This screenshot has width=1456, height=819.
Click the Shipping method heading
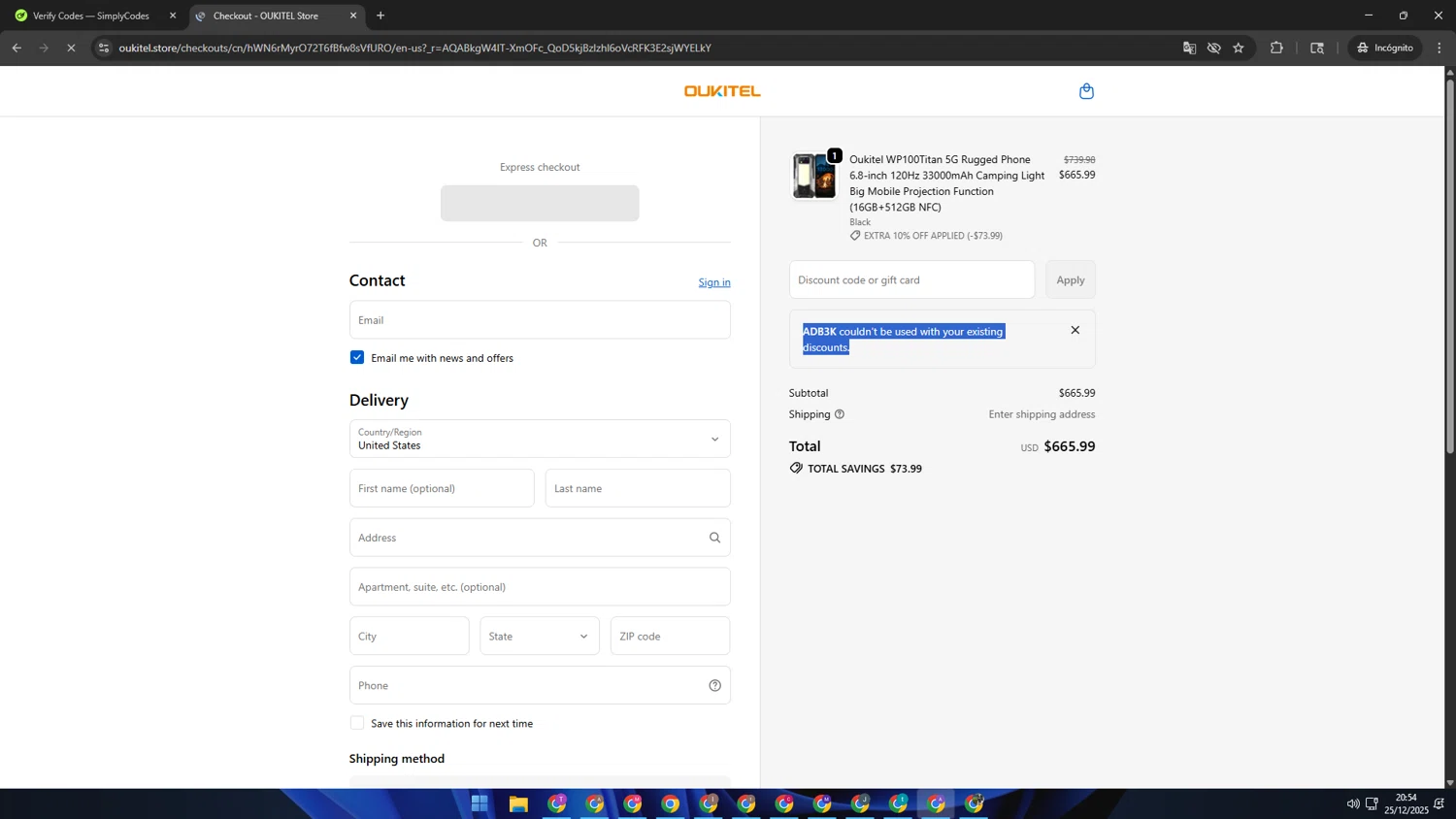coord(397,759)
